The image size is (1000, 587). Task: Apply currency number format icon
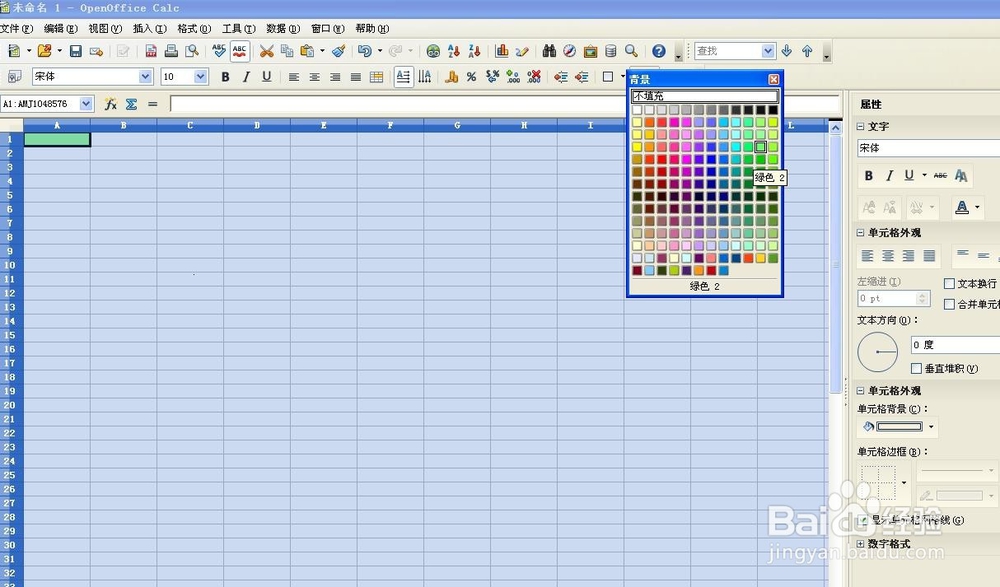[x=452, y=77]
